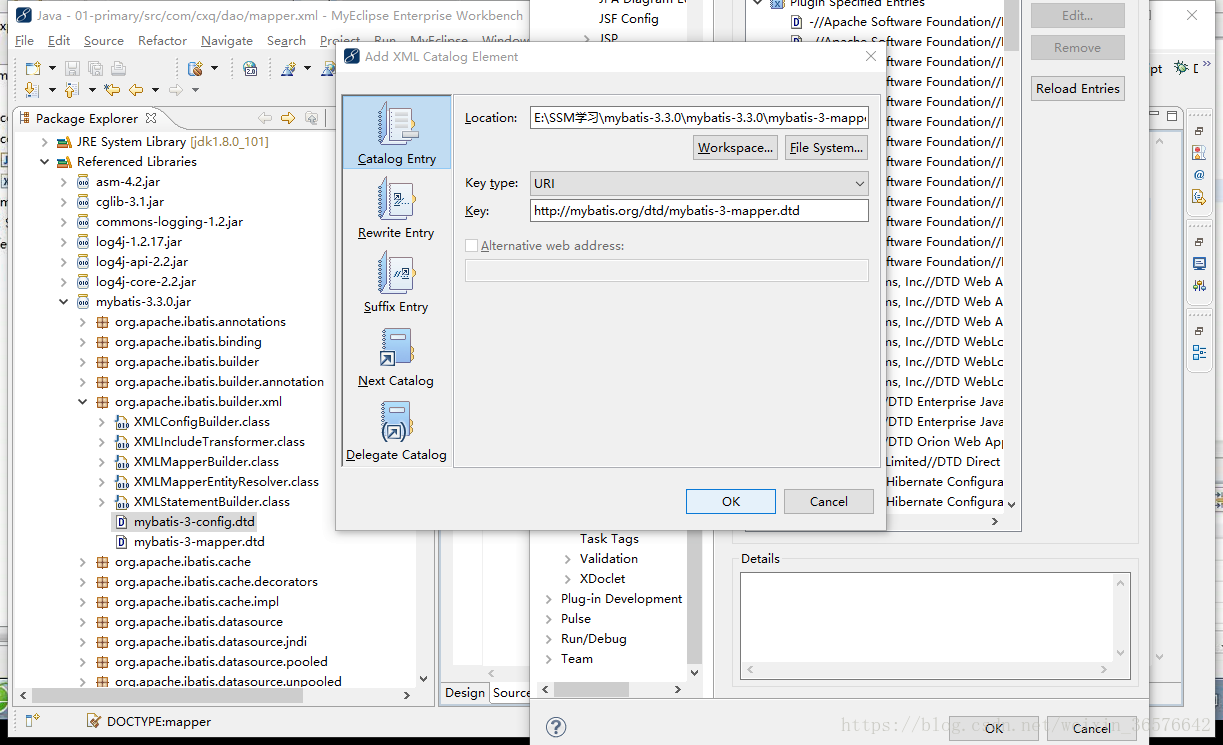Open the @ Javadoc view icon

[1199, 175]
